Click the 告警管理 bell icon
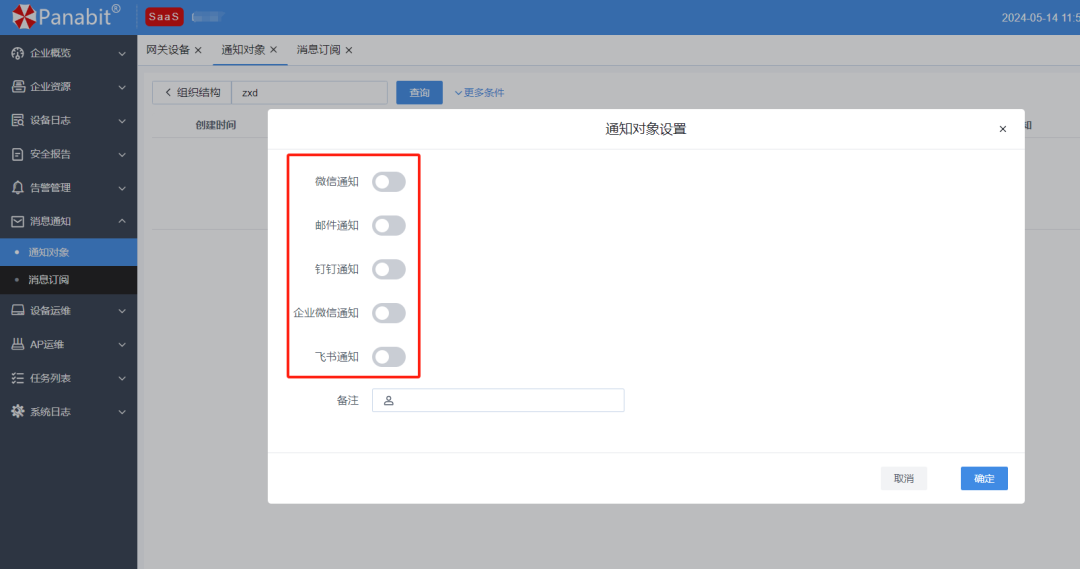Screen dimensions: 1080x569 [18, 187]
